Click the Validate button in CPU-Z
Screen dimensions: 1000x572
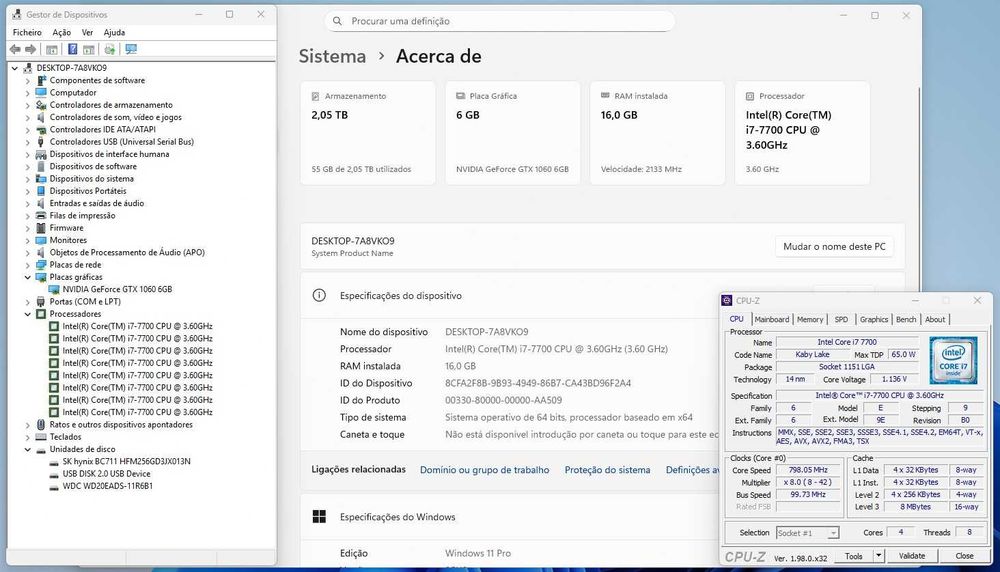tap(911, 556)
